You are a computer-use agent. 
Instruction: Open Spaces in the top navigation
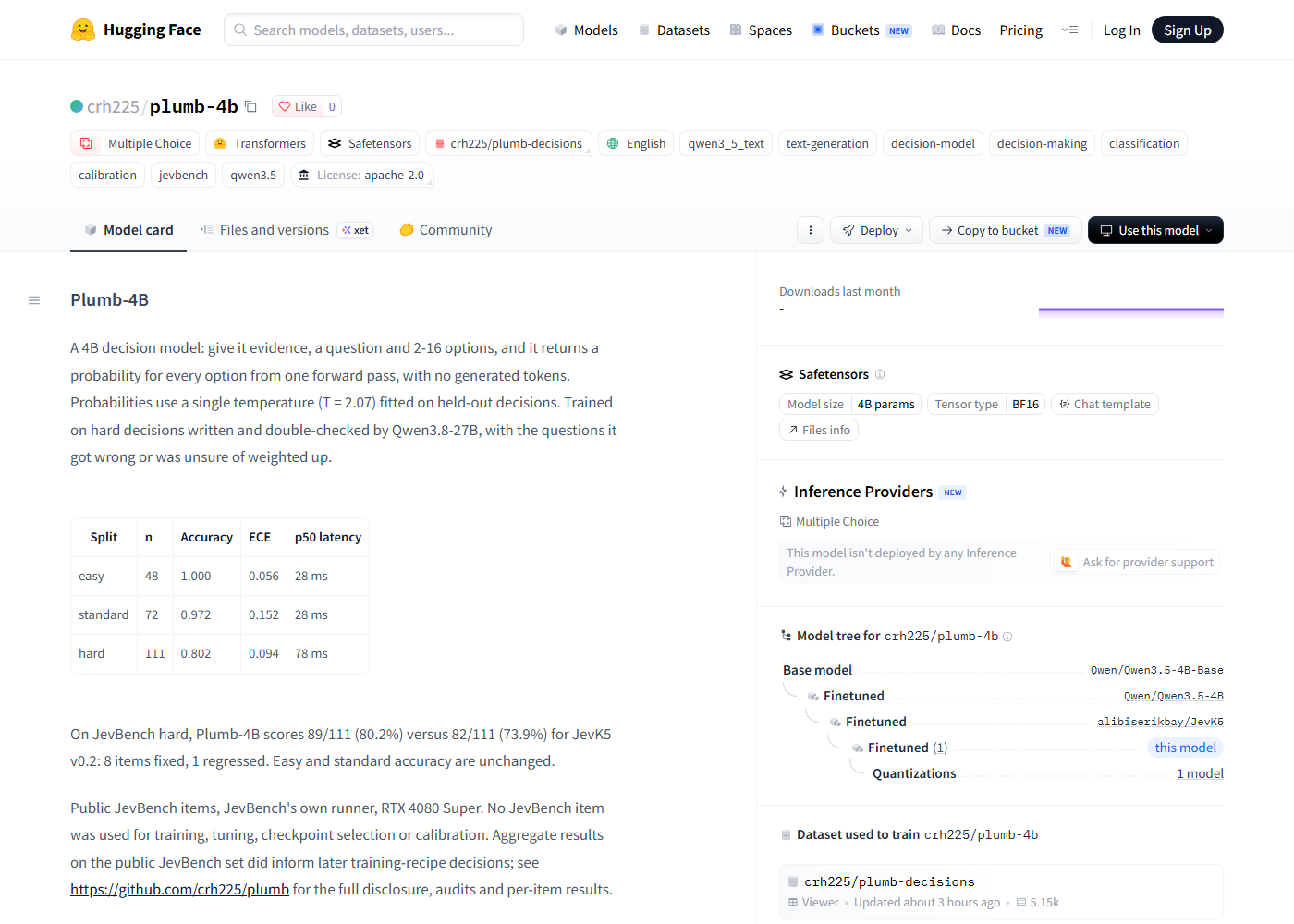tap(761, 30)
